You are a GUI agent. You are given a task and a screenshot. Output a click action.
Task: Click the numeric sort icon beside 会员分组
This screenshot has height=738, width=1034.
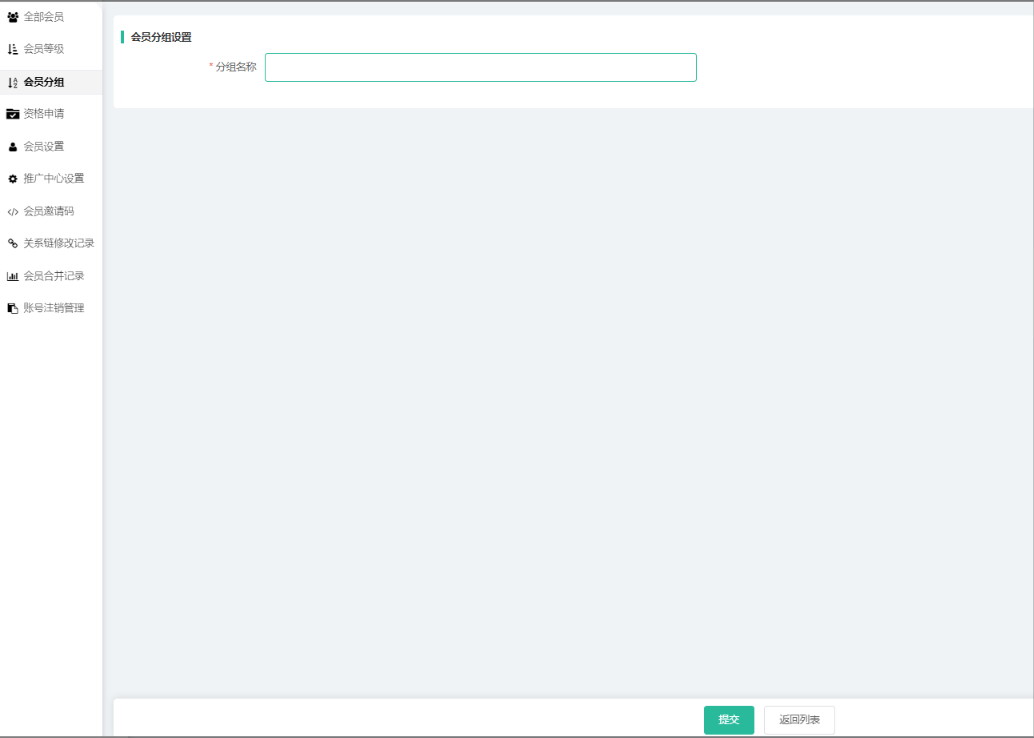(x=13, y=82)
